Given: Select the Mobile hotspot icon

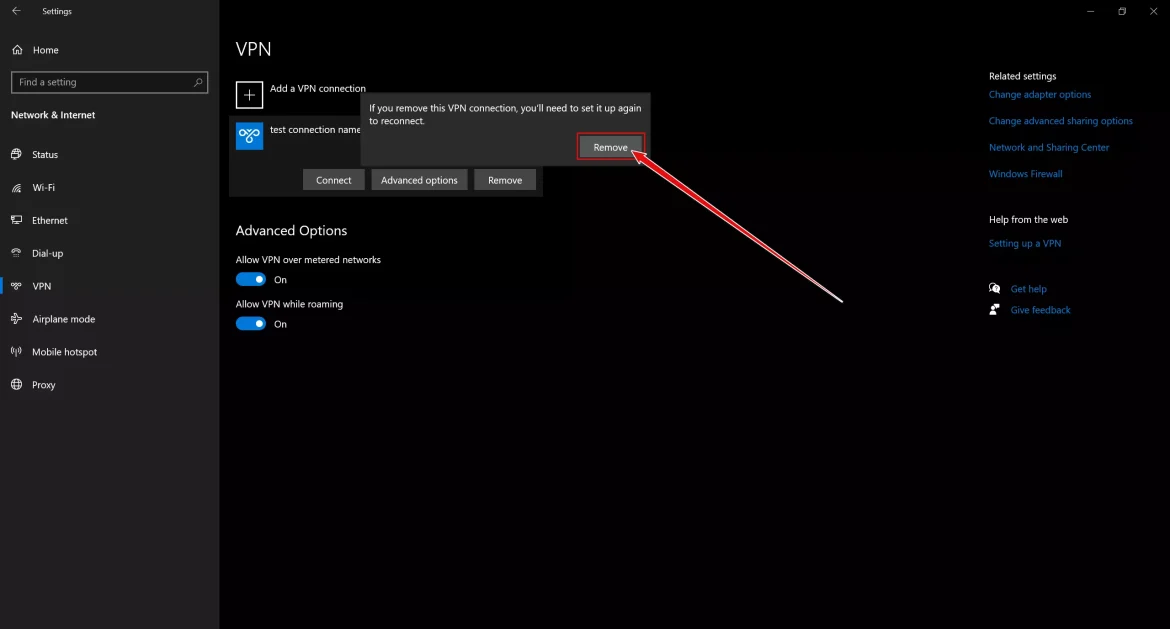Looking at the screenshot, I should coord(16,351).
